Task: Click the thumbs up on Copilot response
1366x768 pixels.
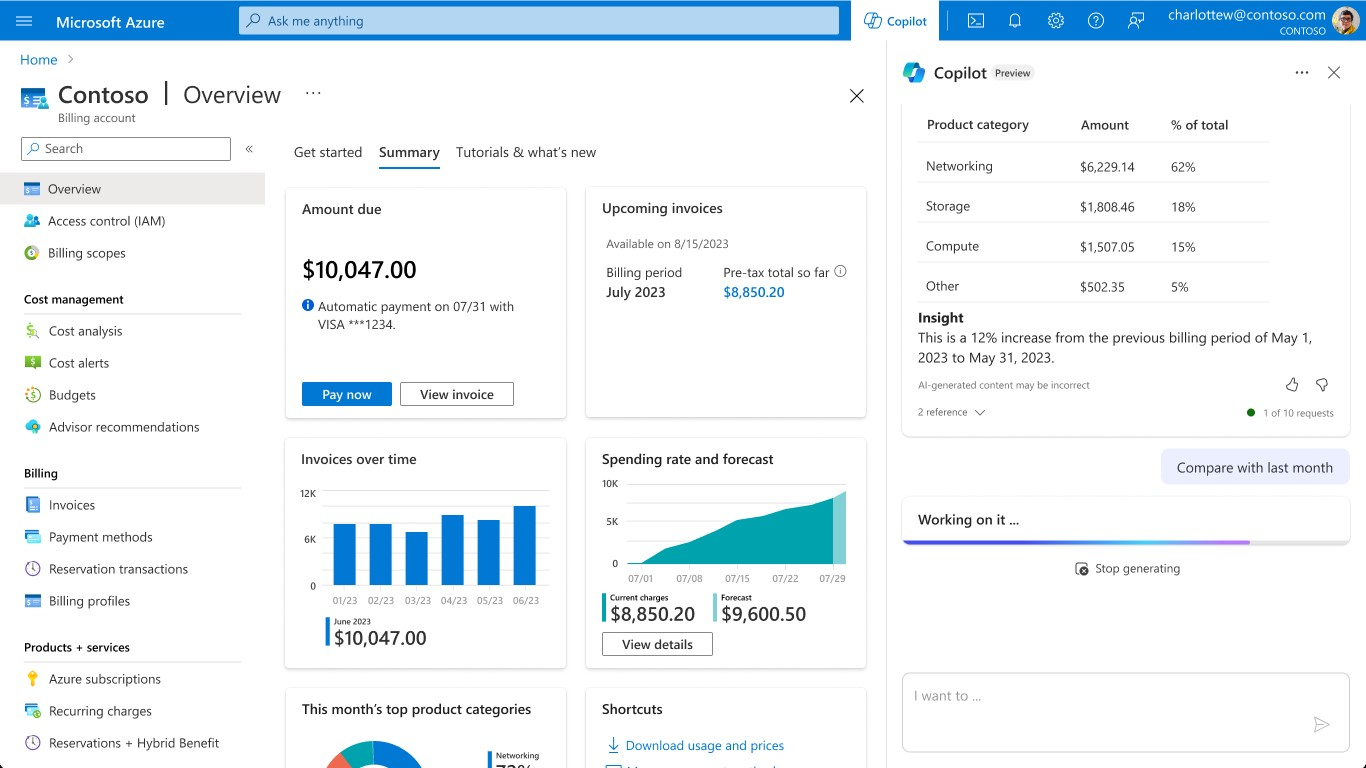Action: pyautogui.click(x=1292, y=385)
